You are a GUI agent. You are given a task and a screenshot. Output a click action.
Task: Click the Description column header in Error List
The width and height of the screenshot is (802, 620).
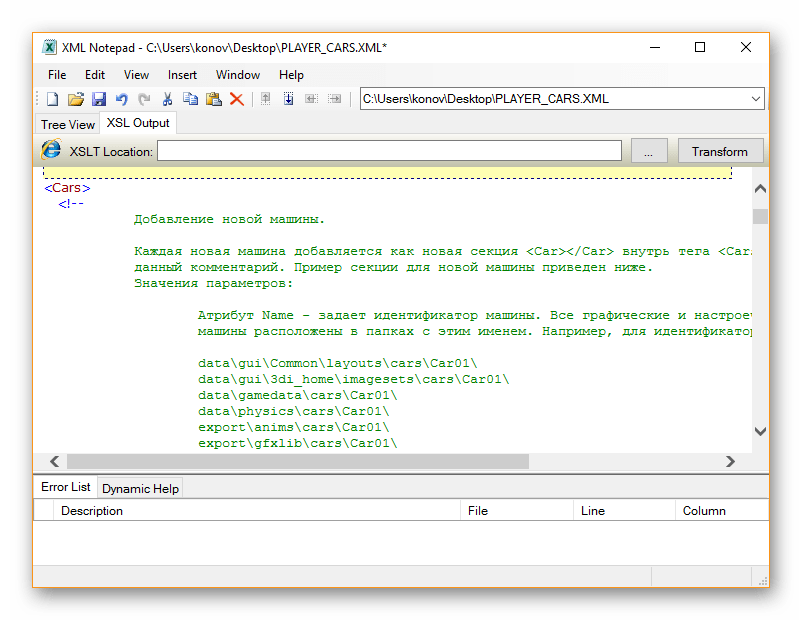pyautogui.click(x=92, y=511)
